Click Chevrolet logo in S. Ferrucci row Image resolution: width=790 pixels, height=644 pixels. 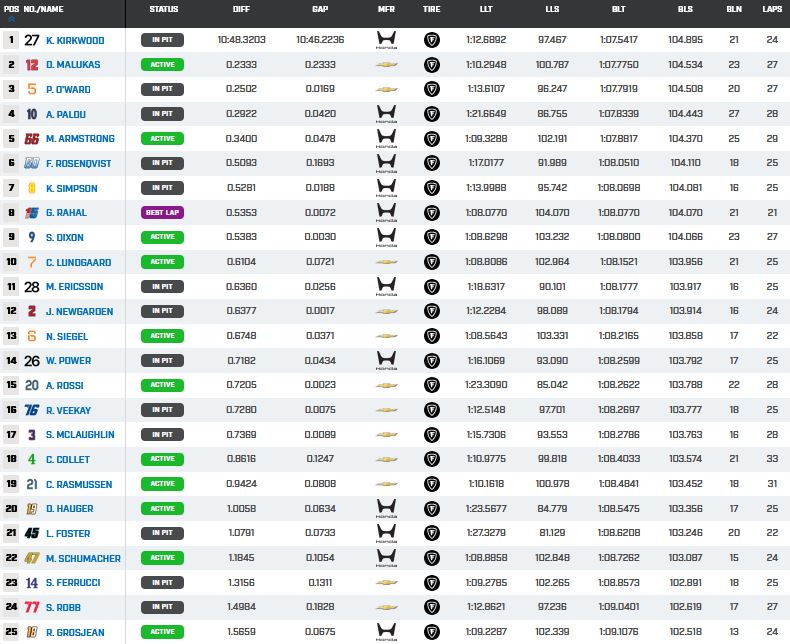point(386,583)
